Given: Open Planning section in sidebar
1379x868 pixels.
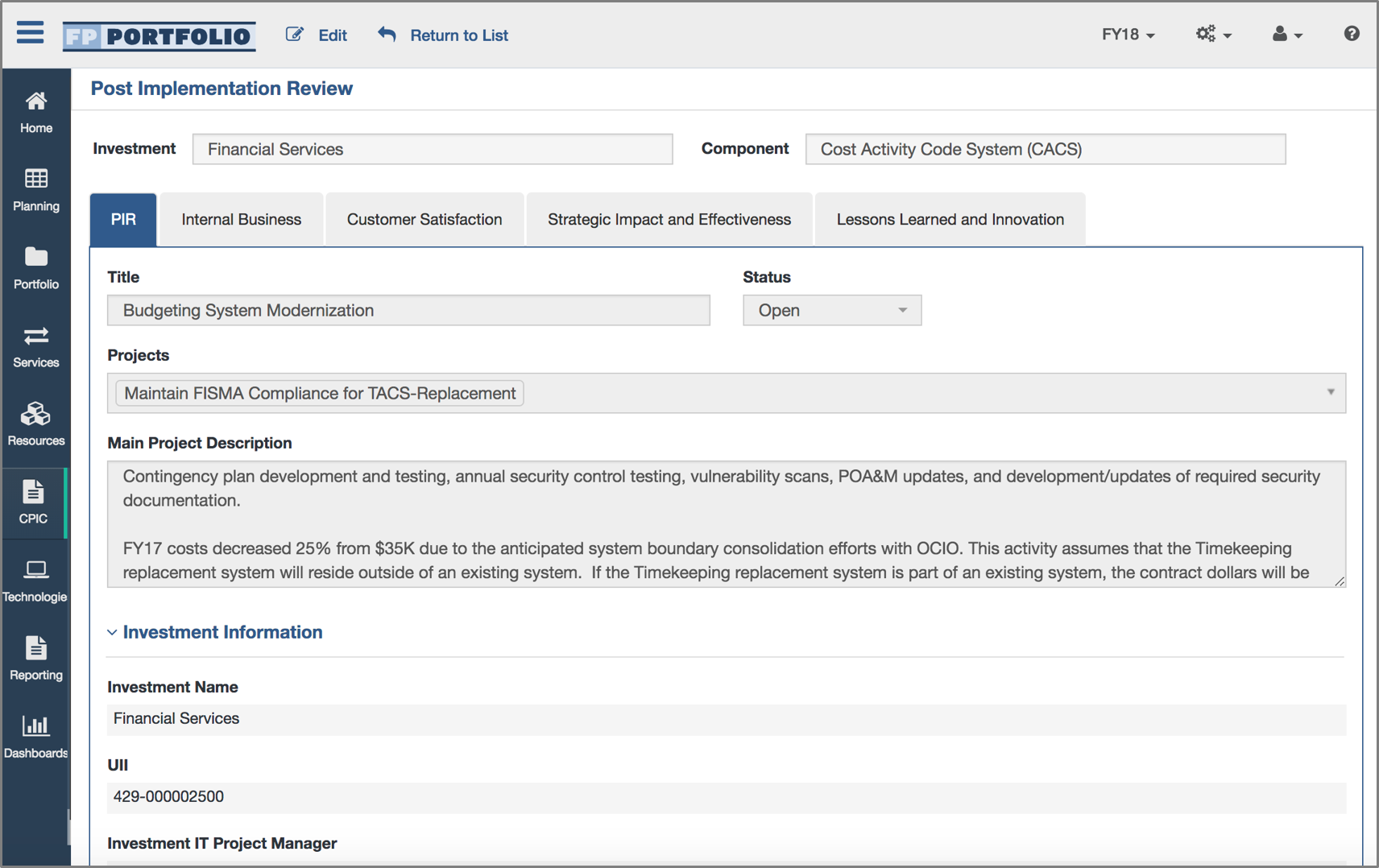Looking at the screenshot, I should point(35,191).
